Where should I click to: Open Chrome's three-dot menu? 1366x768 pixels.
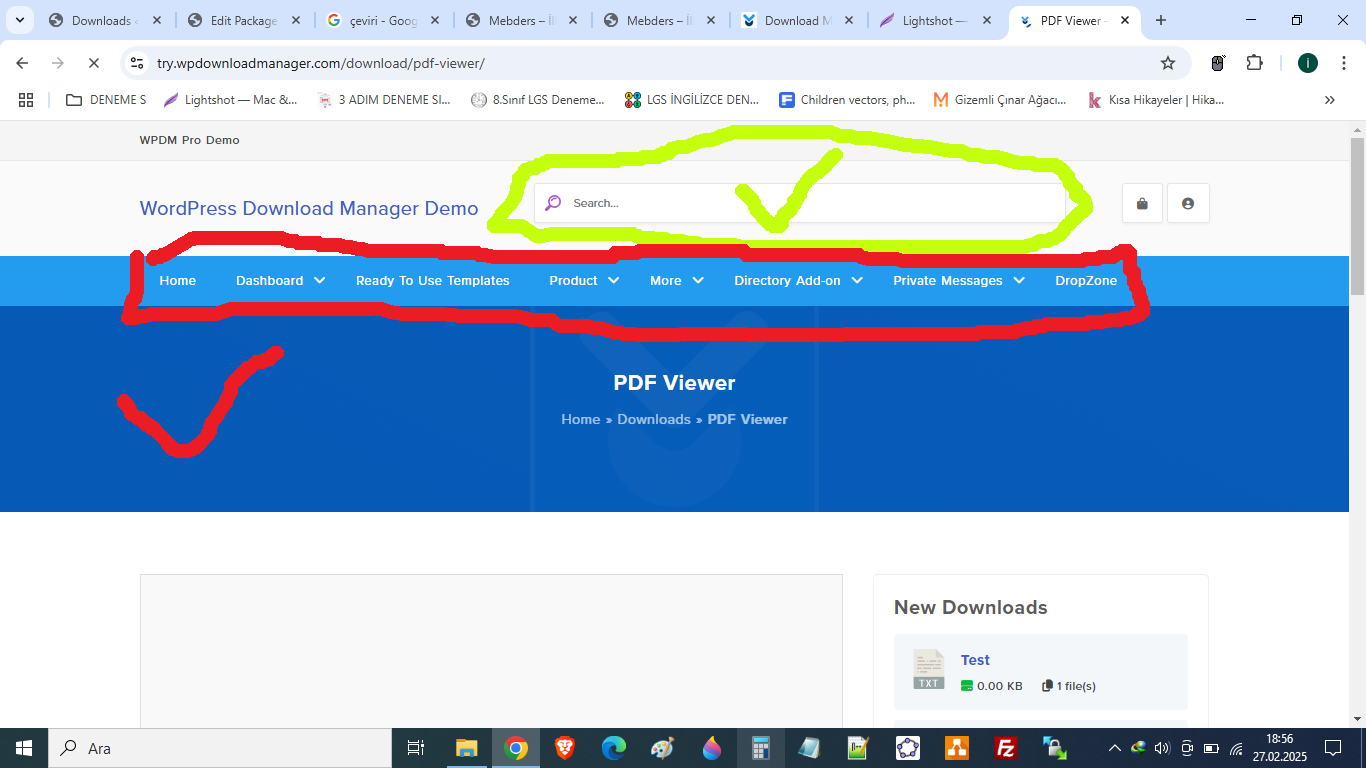[1344, 63]
